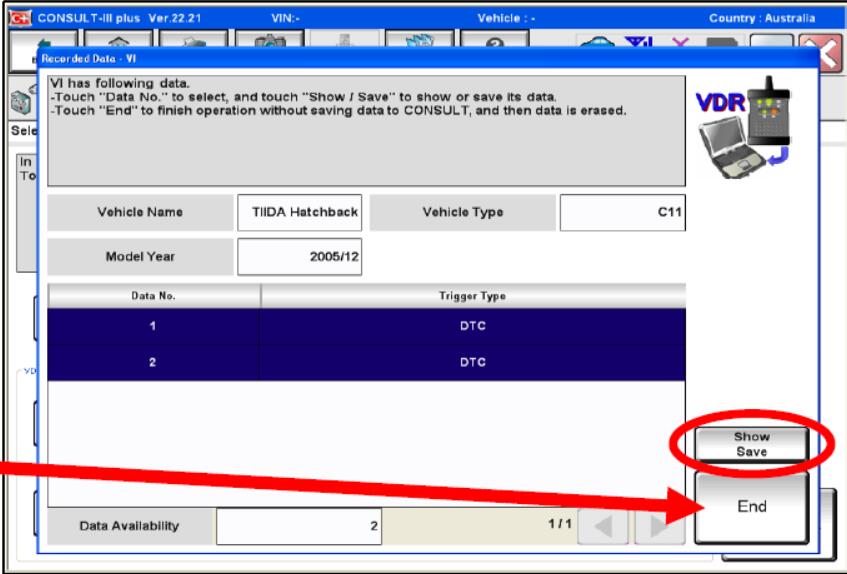The image size is (847, 574).
Task: Click the Home toolbar icon in the main window
Action: pyautogui.click(x=119, y=39)
